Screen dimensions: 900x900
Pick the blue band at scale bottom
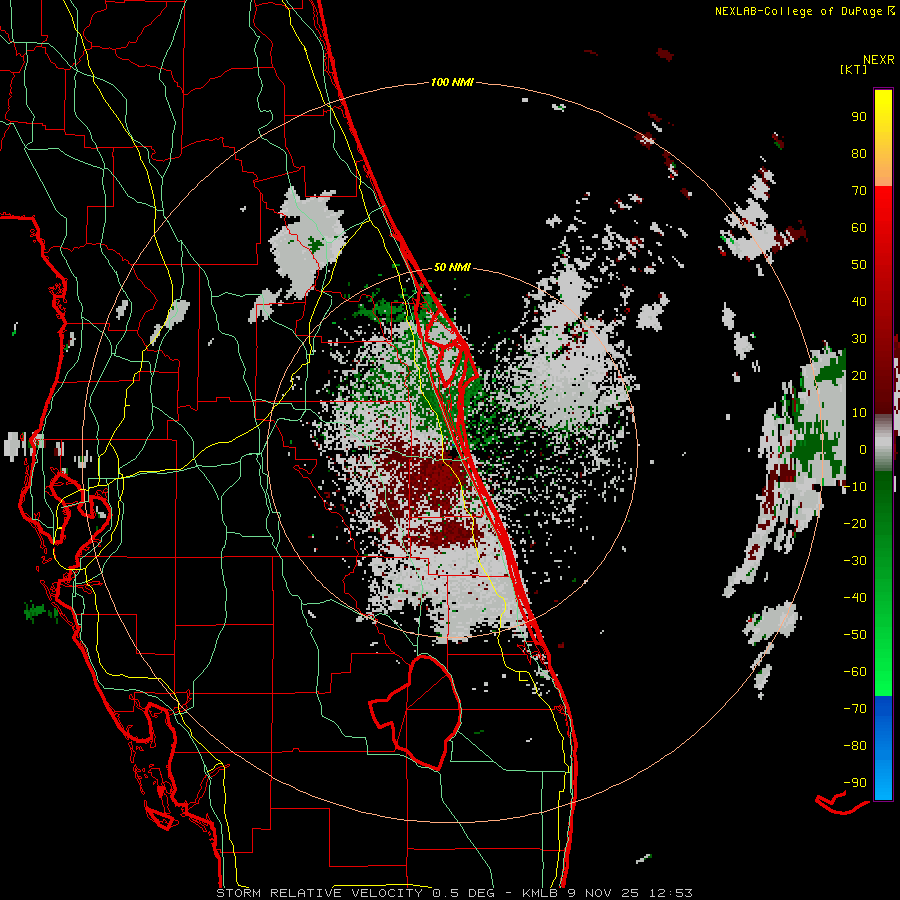(x=883, y=748)
